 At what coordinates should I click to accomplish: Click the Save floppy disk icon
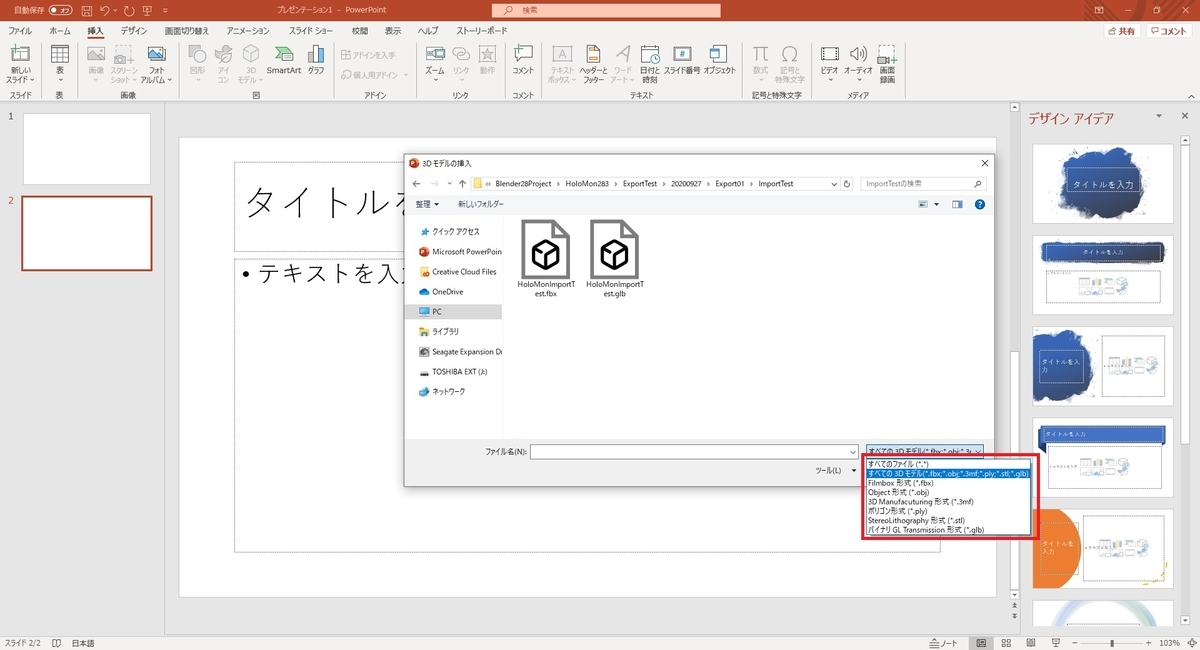[x=88, y=10]
